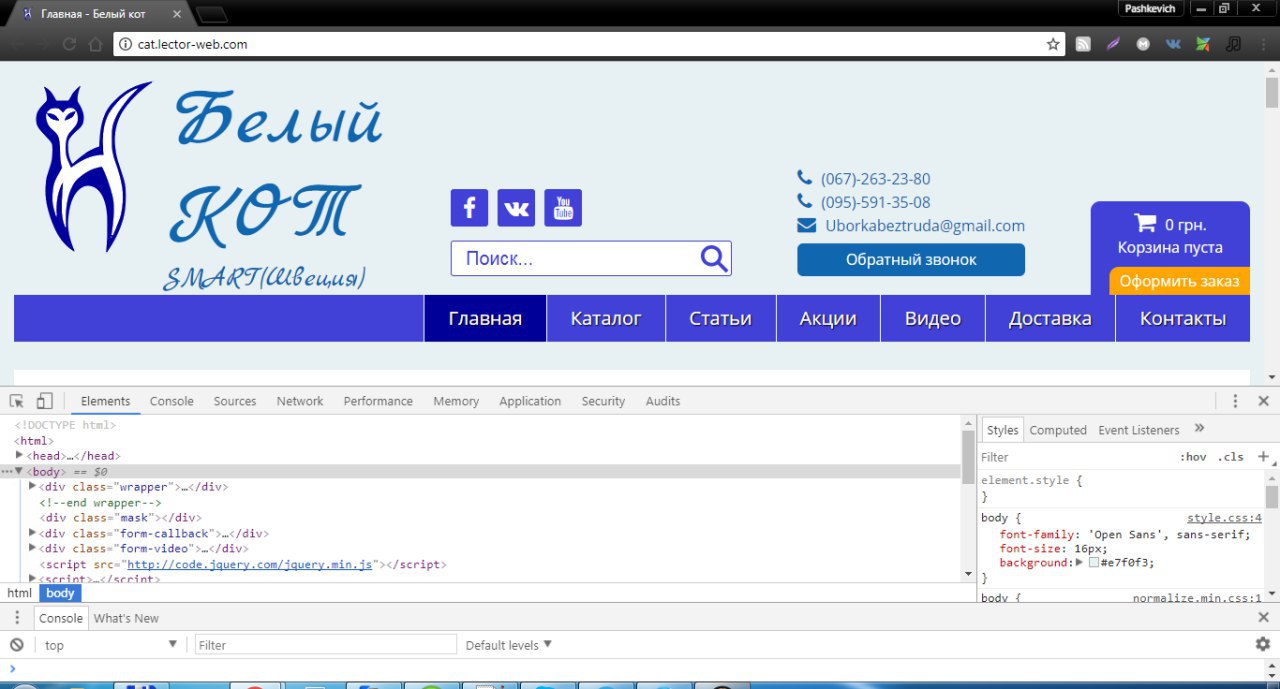
Task: Open the Performance tab
Action: pyautogui.click(x=378, y=401)
